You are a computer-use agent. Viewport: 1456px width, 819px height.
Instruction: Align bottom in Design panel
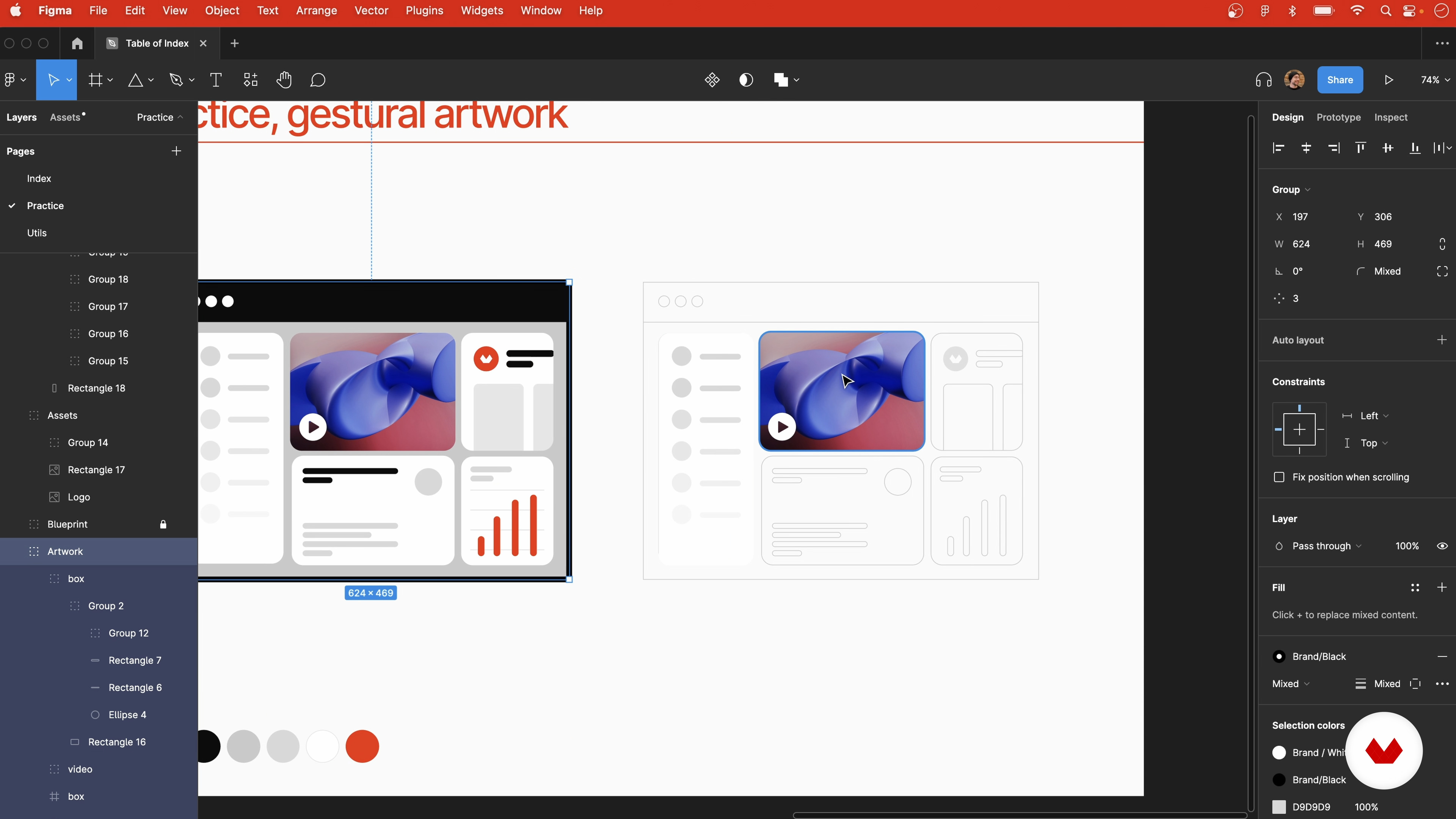pyautogui.click(x=1415, y=148)
